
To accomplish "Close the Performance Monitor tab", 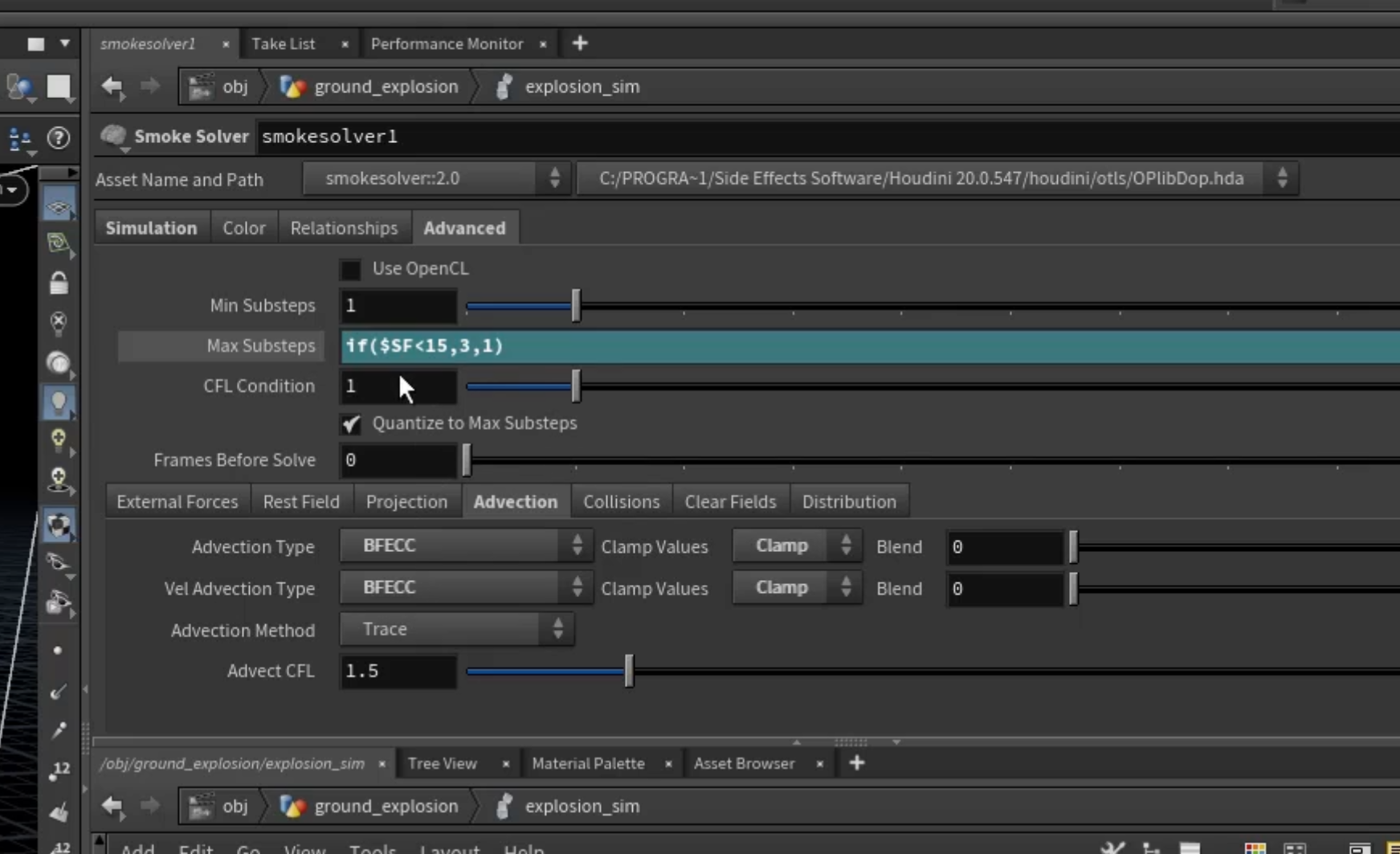I will click(543, 44).
